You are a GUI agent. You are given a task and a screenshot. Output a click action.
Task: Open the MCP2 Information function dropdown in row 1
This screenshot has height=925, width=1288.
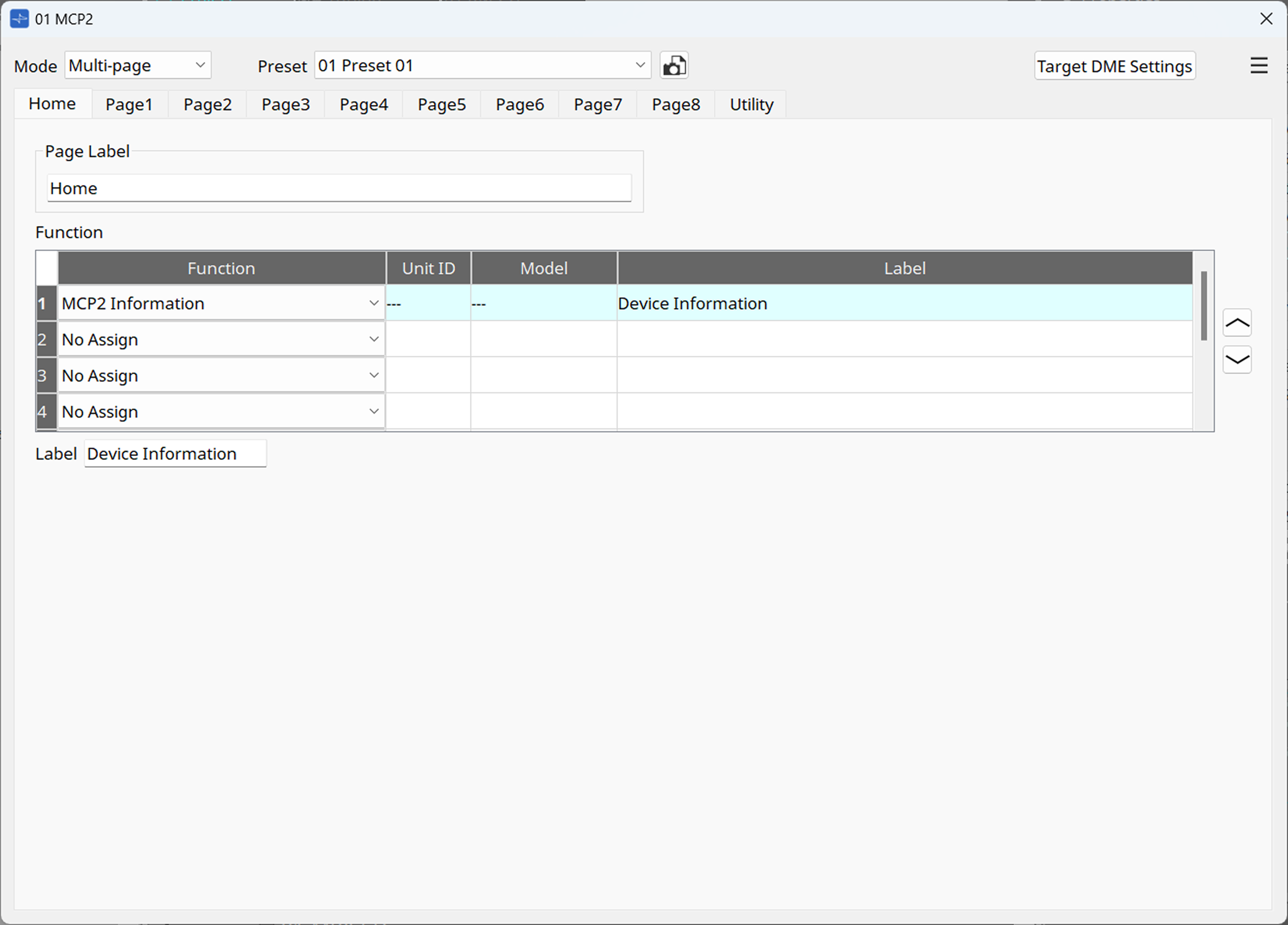click(x=373, y=303)
